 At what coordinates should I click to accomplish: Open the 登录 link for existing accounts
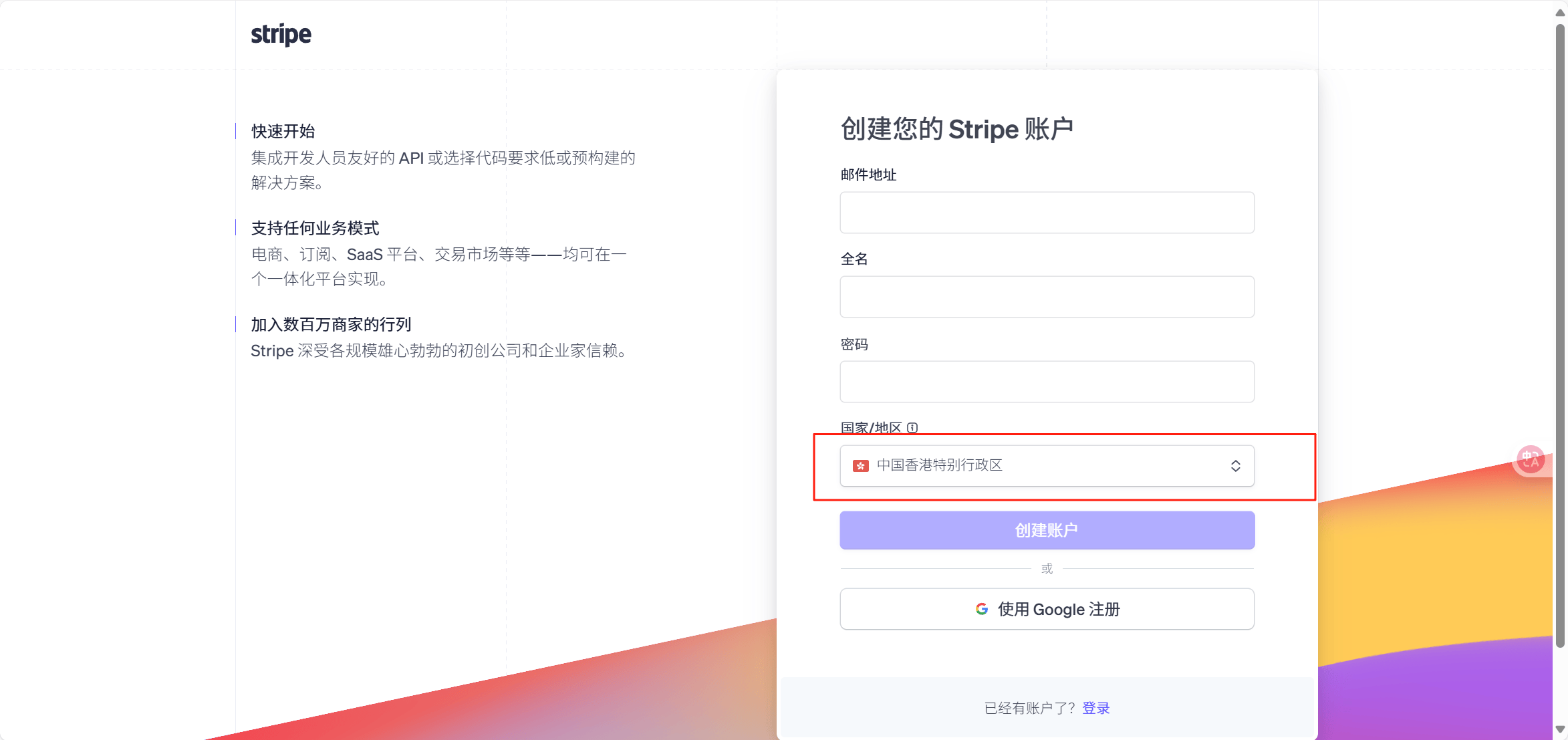[x=1096, y=707]
